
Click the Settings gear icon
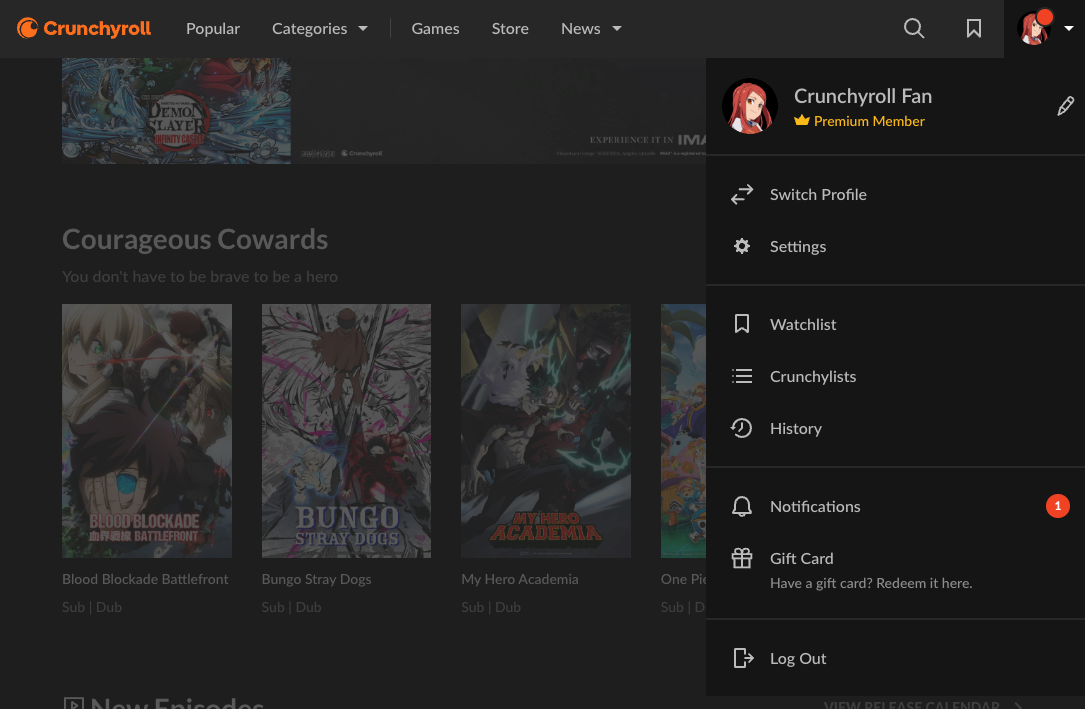[x=742, y=246]
